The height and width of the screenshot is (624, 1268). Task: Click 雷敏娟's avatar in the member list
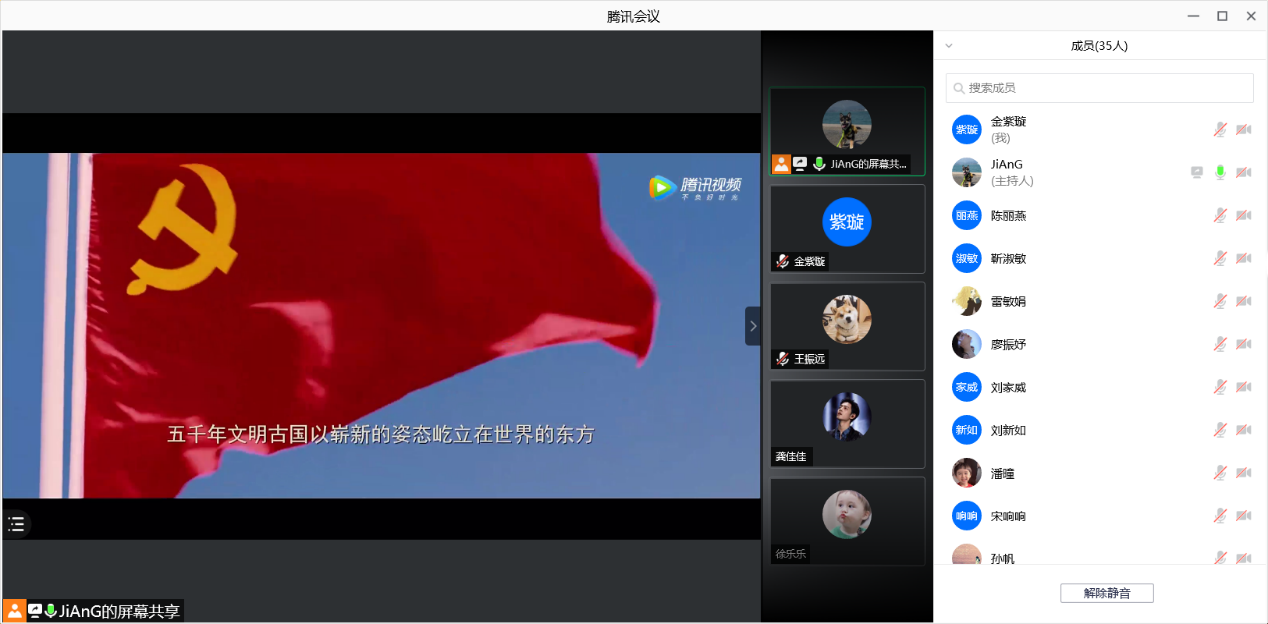(967, 301)
